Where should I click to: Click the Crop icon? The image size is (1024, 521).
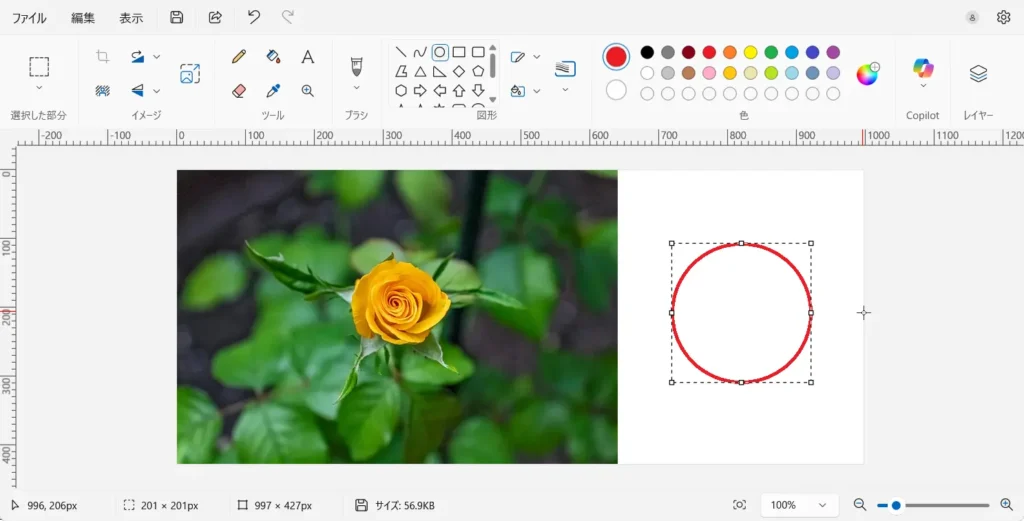click(x=103, y=56)
